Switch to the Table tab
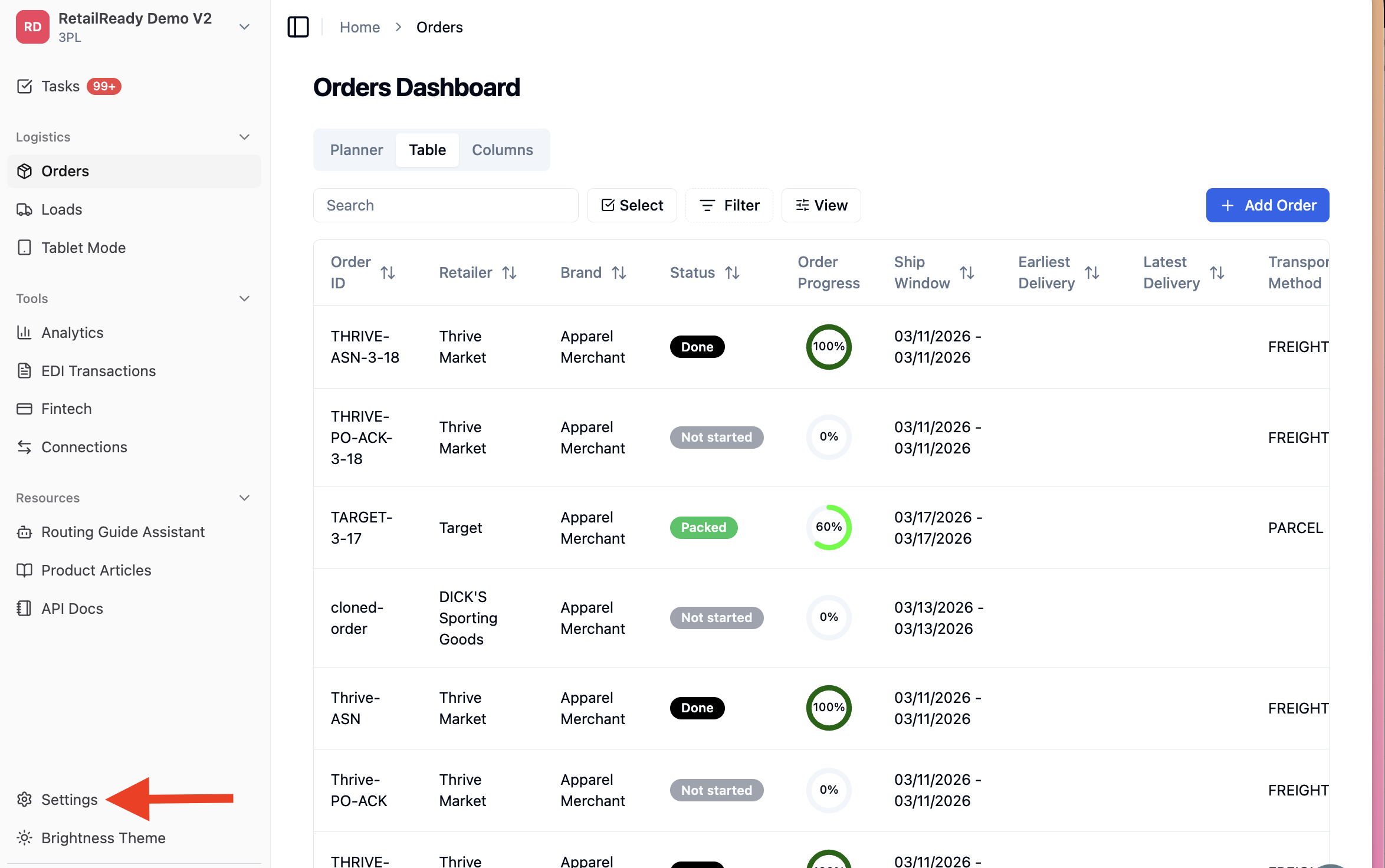 click(x=428, y=150)
